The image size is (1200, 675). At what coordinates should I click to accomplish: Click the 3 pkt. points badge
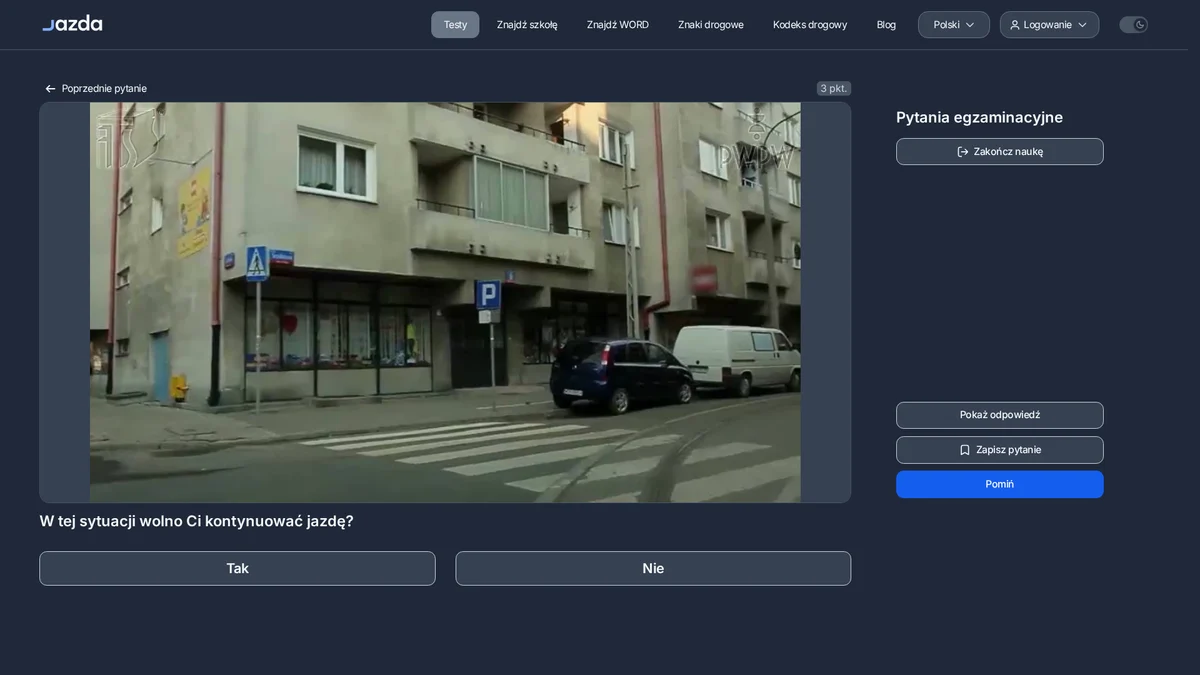click(833, 88)
